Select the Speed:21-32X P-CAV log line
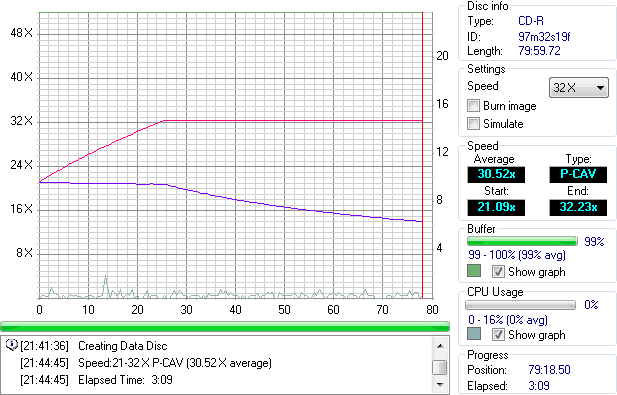 146,362
